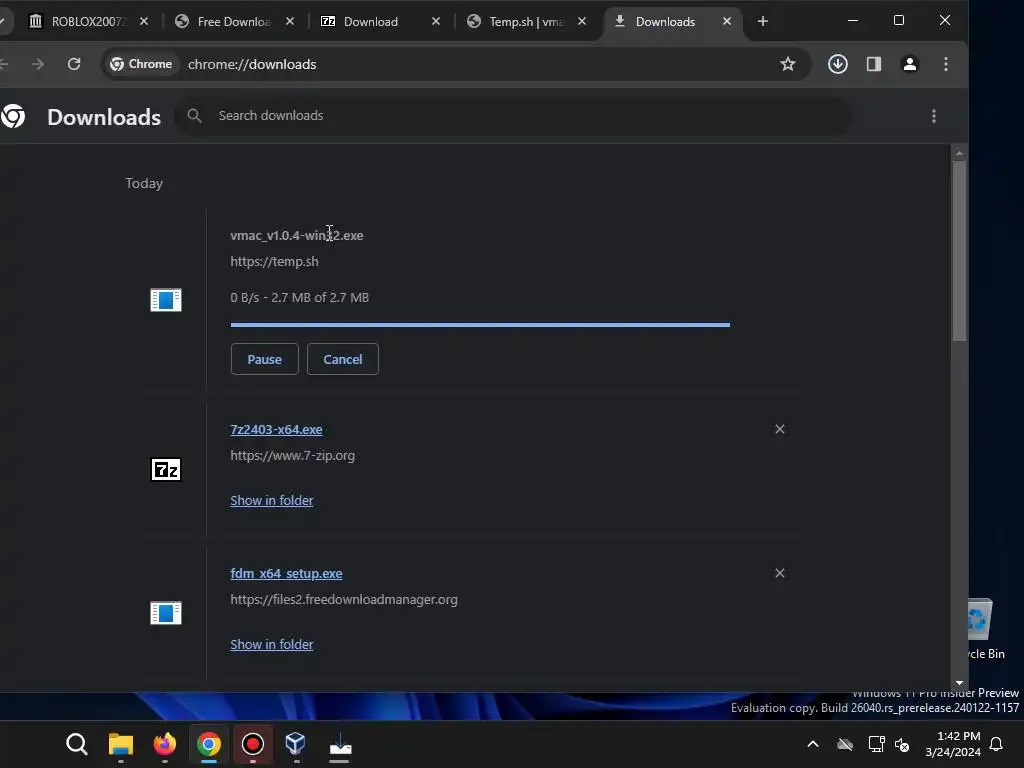The height and width of the screenshot is (768, 1024).
Task: Click the search magnifier icon
Action: pyautogui.click(x=194, y=116)
